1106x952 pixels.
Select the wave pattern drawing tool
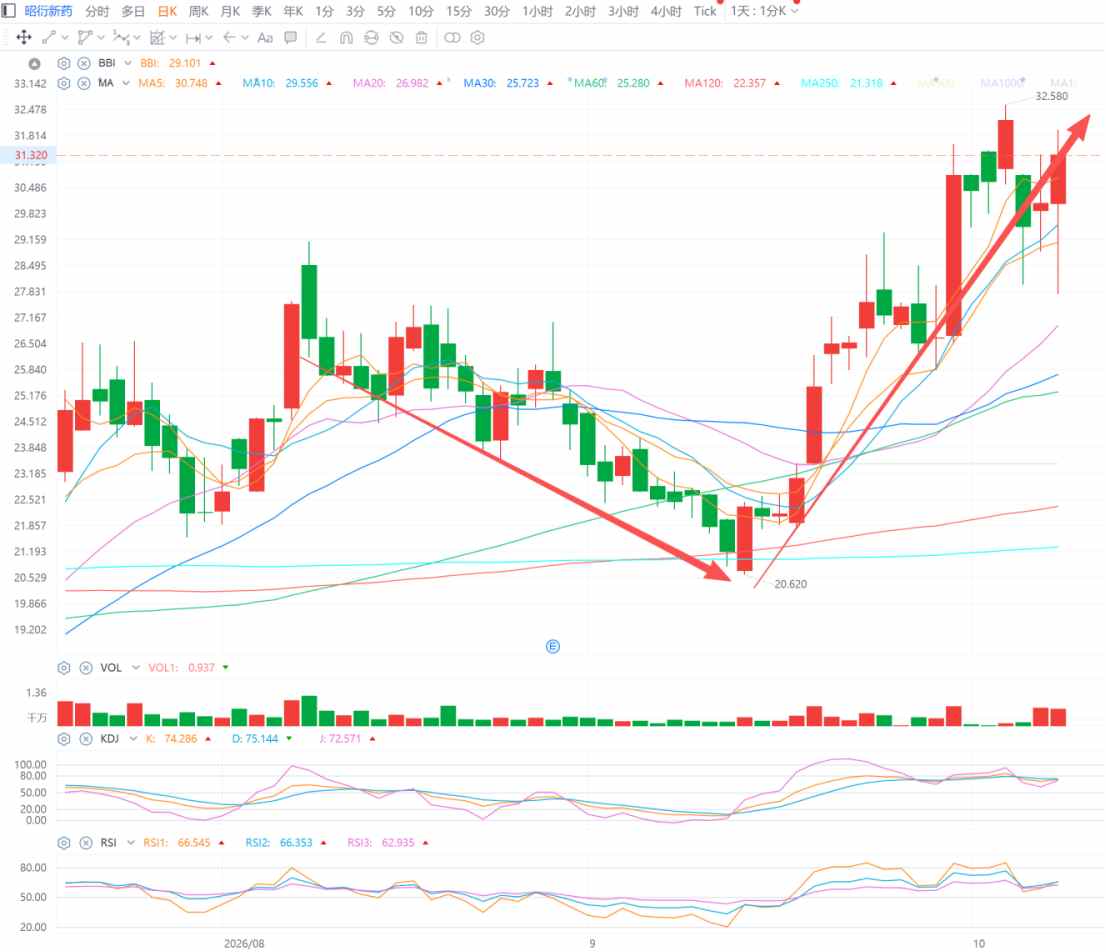(x=121, y=37)
